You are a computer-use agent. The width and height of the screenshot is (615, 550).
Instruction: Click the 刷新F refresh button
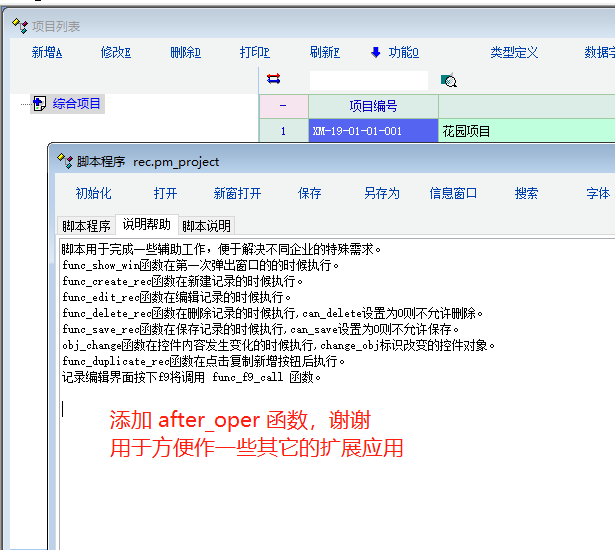click(x=325, y=53)
